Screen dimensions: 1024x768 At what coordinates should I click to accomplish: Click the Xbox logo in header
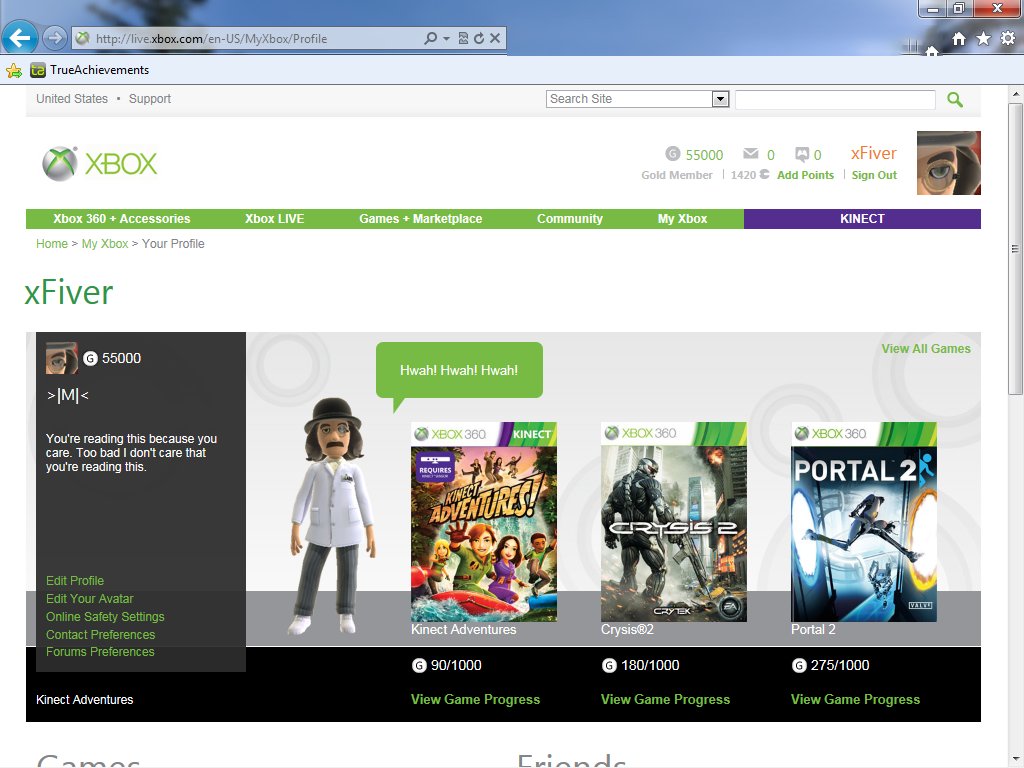[x=100, y=163]
